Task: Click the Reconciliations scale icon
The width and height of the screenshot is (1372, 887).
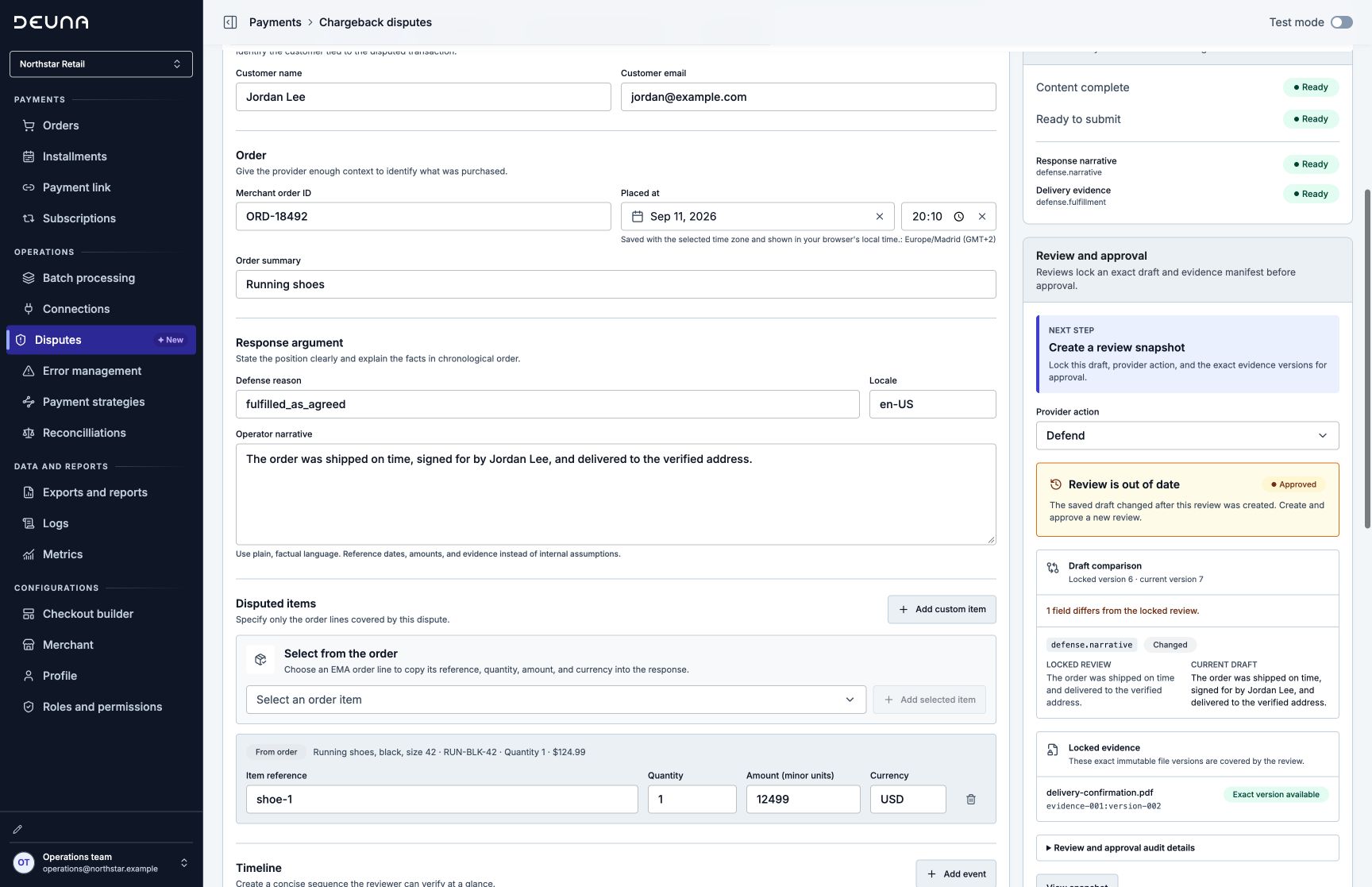Action: click(x=29, y=433)
